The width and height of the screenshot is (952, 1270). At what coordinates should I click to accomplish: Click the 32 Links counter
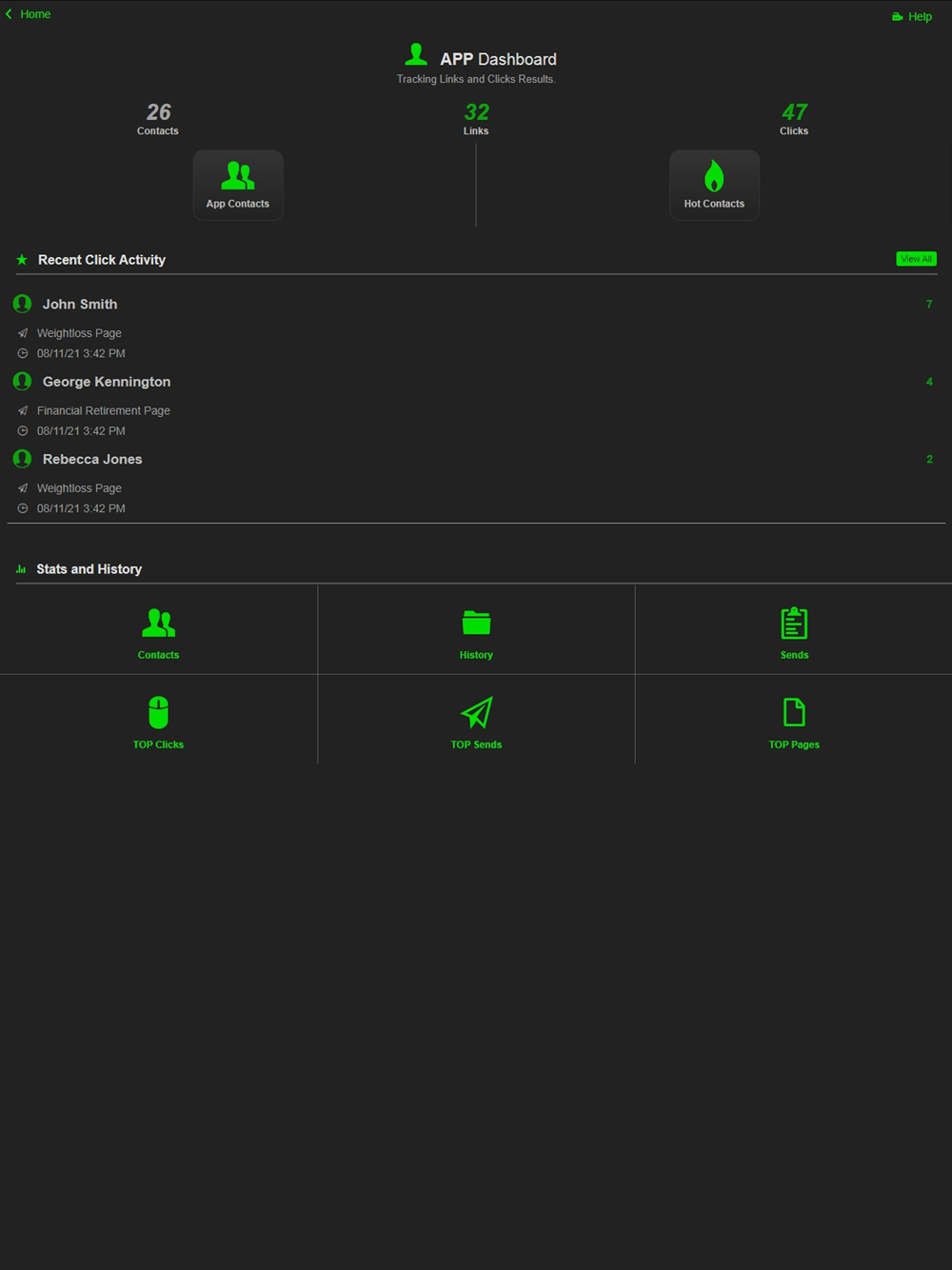pyautogui.click(x=476, y=119)
